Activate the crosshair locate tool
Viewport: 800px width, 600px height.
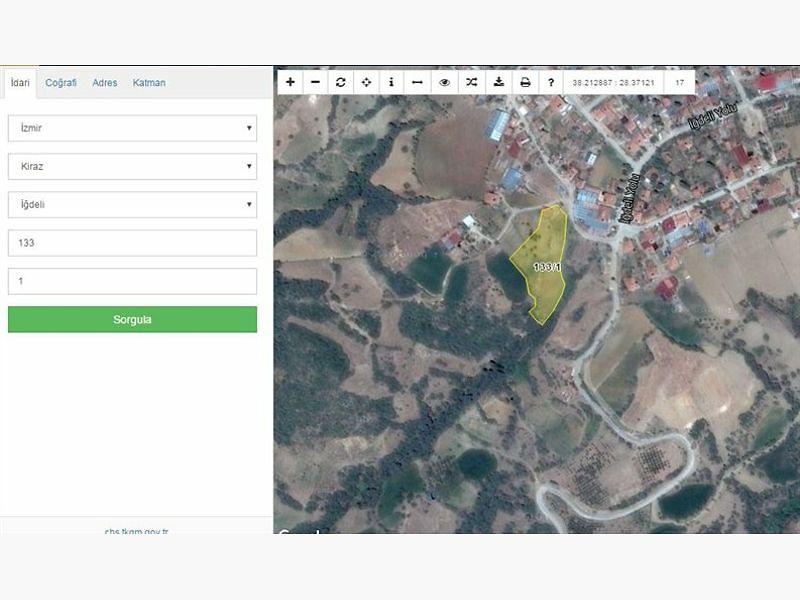point(366,82)
